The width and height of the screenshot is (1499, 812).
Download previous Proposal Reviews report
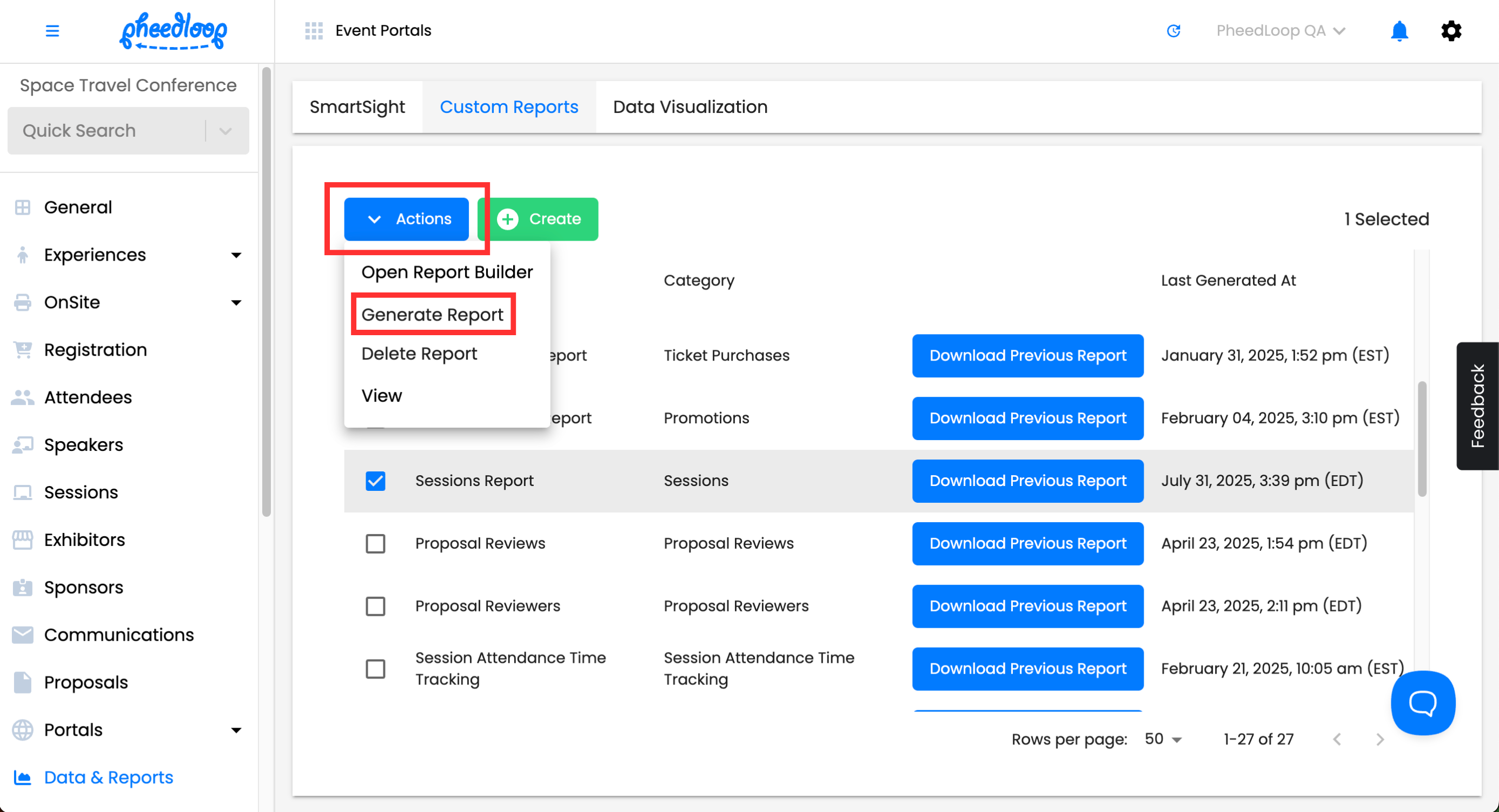point(1027,544)
